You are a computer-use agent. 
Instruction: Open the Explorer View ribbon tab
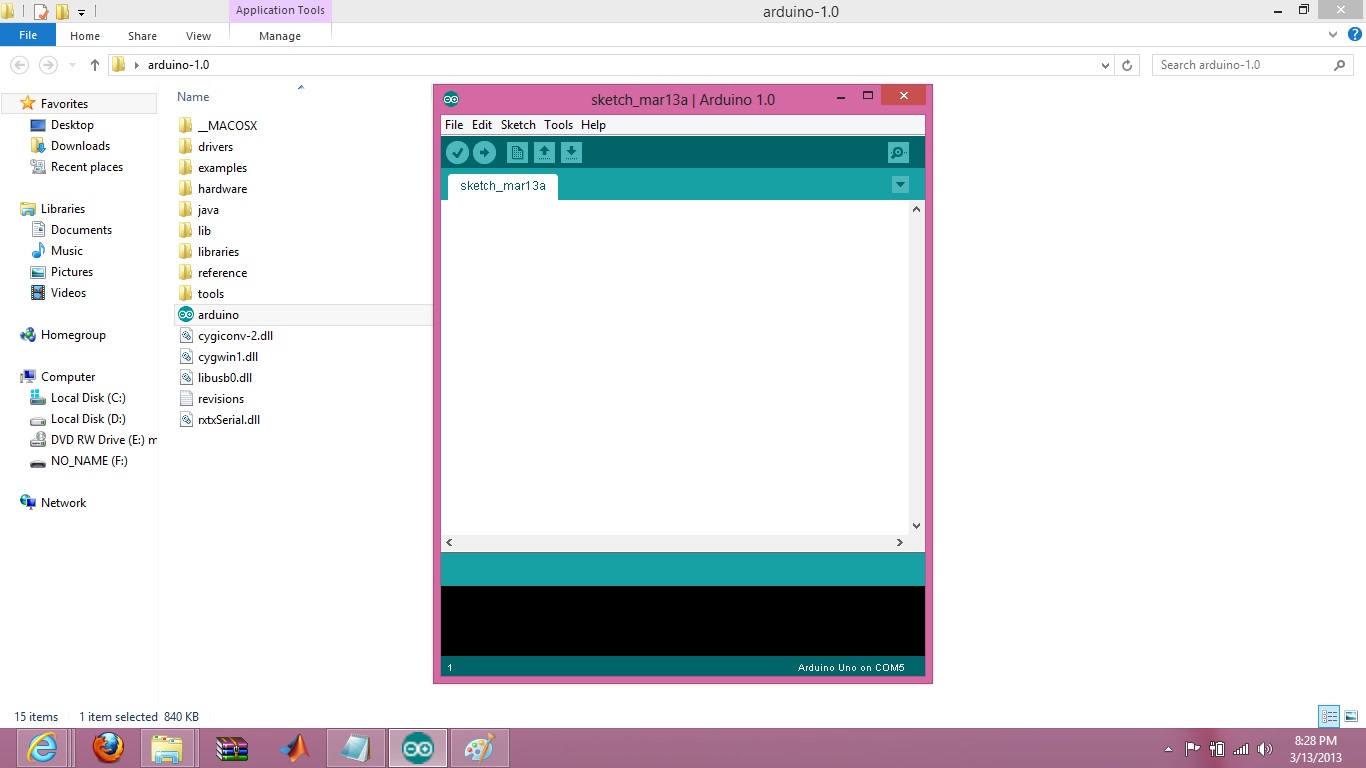point(198,36)
